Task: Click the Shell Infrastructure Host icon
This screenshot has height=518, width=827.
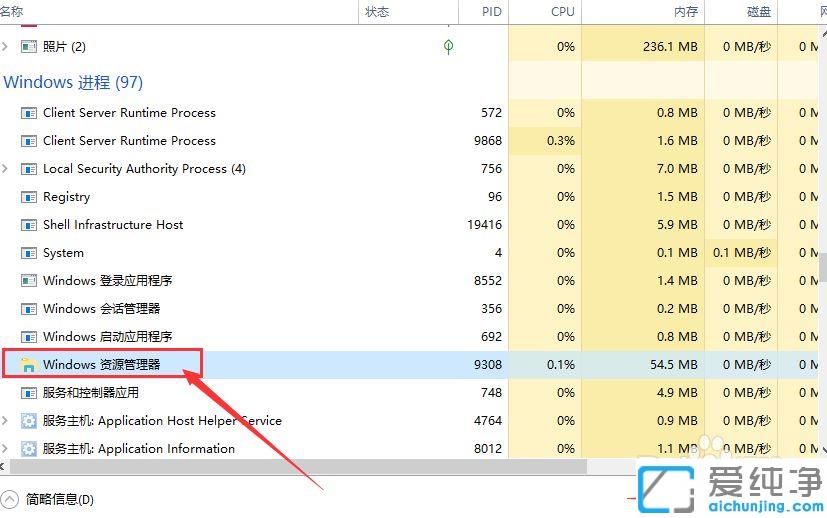Action: pos(29,225)
